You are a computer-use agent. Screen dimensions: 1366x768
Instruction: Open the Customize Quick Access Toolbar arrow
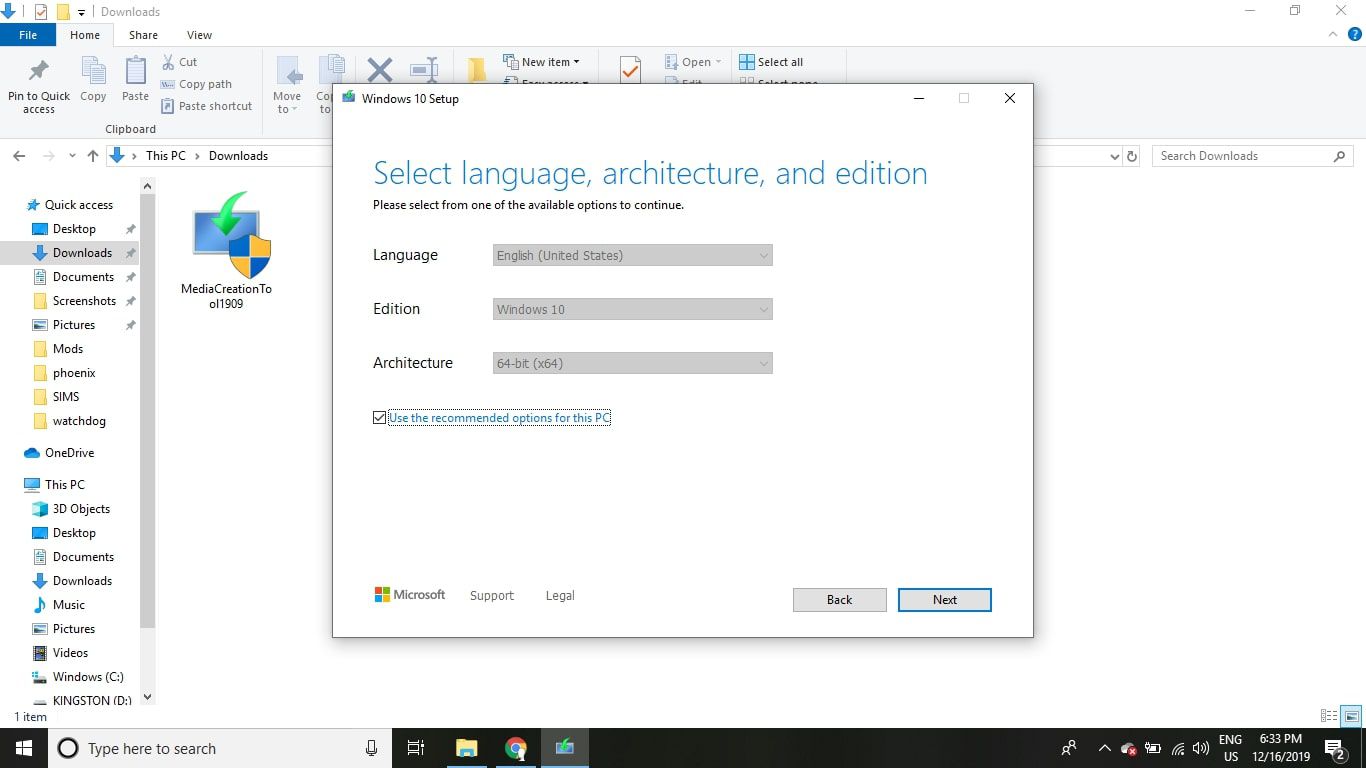[82, 12]
